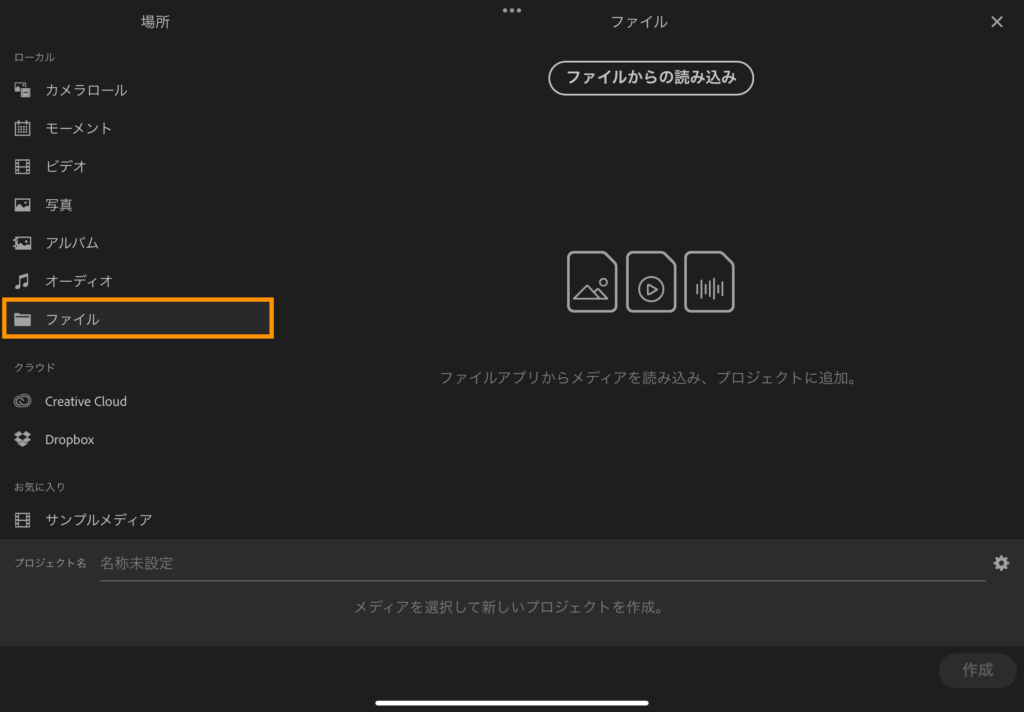The image size is (1024, 712).
Task: Open project settings gear icon
Action: [x=1001, y=563]
